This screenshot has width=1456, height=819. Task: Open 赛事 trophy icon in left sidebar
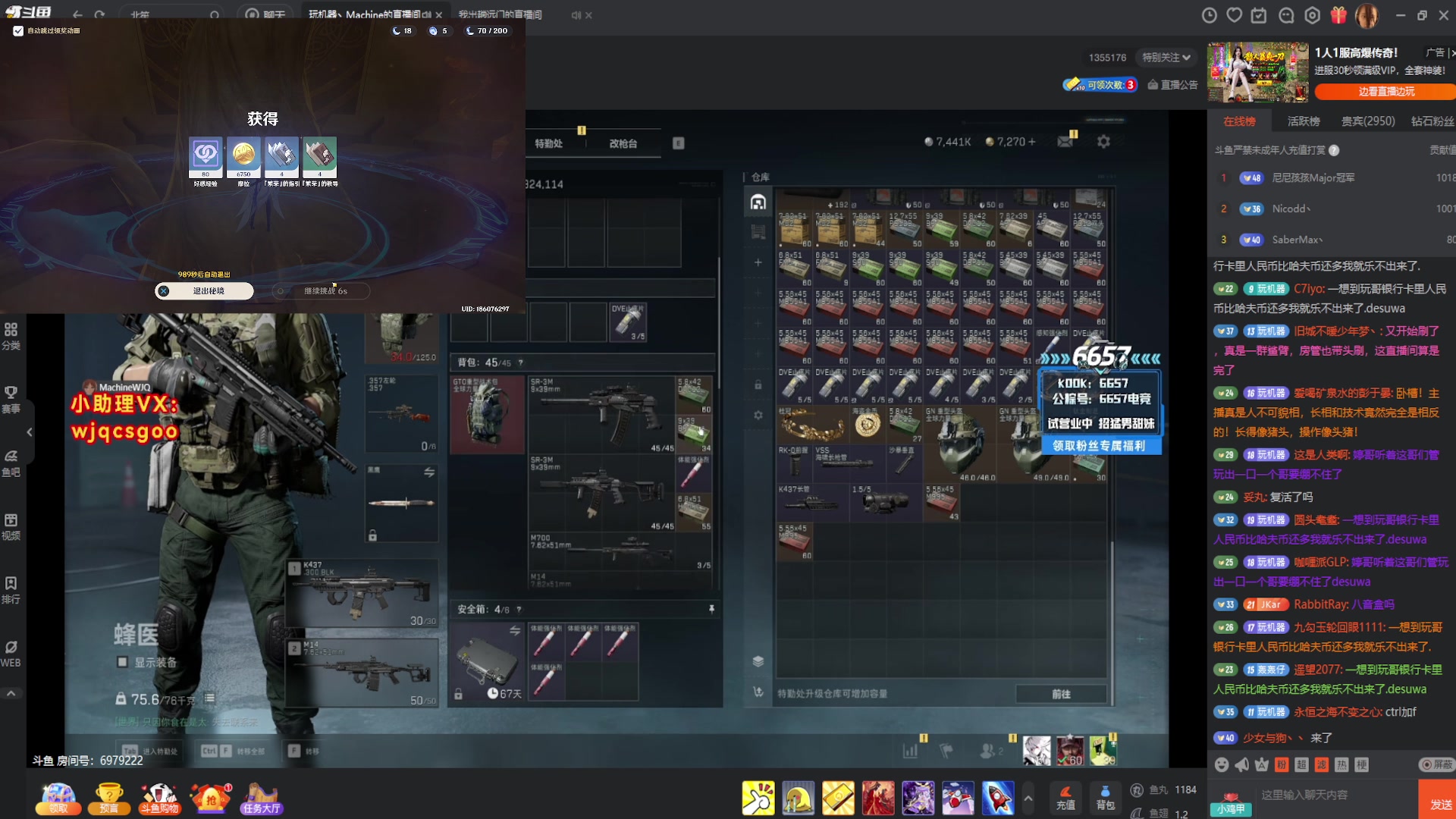pyautogui.click(x=11, y=400)
